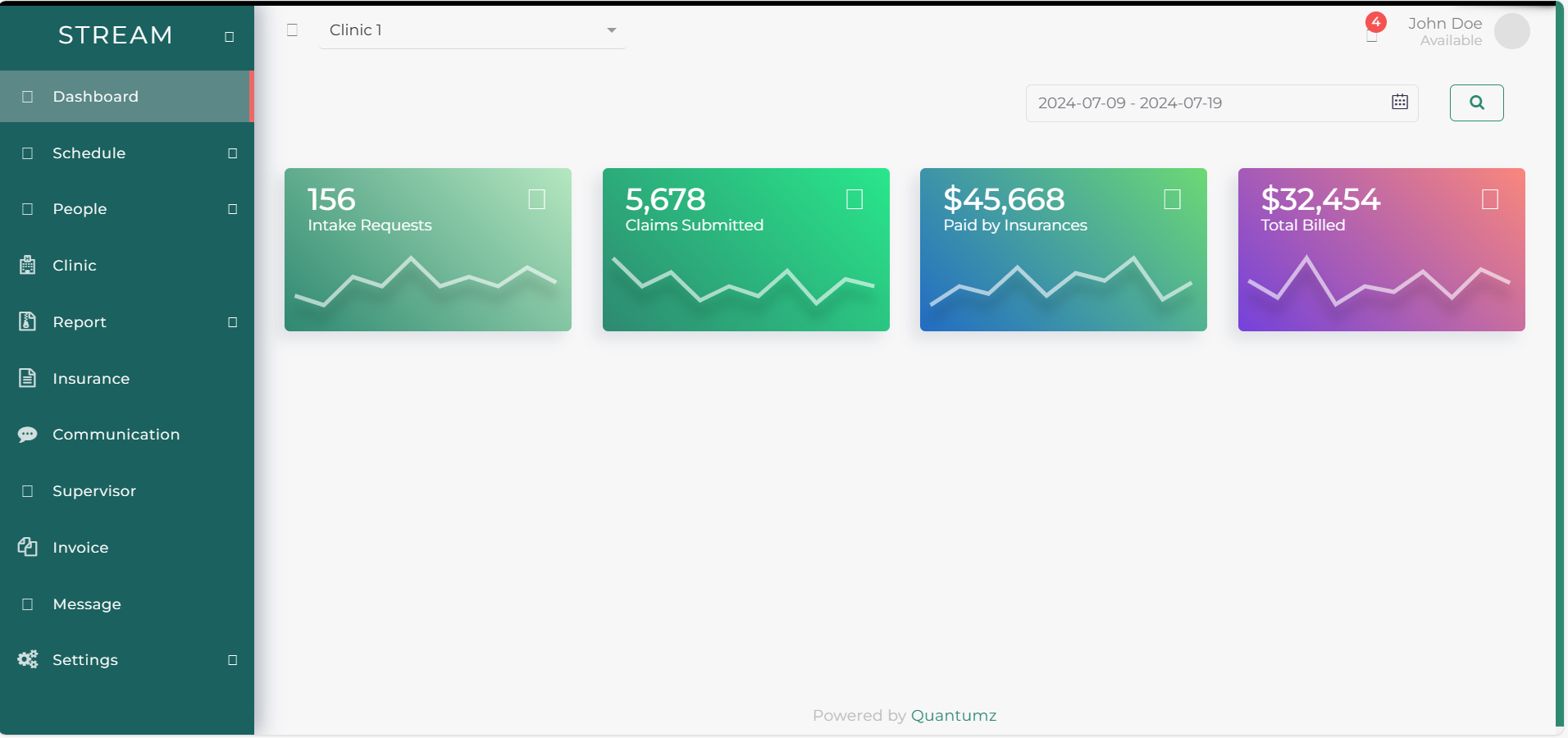The width and height of the screenshot is (1568, 738).
Task: Click the Settings gears icon
Action: (27, 659)
